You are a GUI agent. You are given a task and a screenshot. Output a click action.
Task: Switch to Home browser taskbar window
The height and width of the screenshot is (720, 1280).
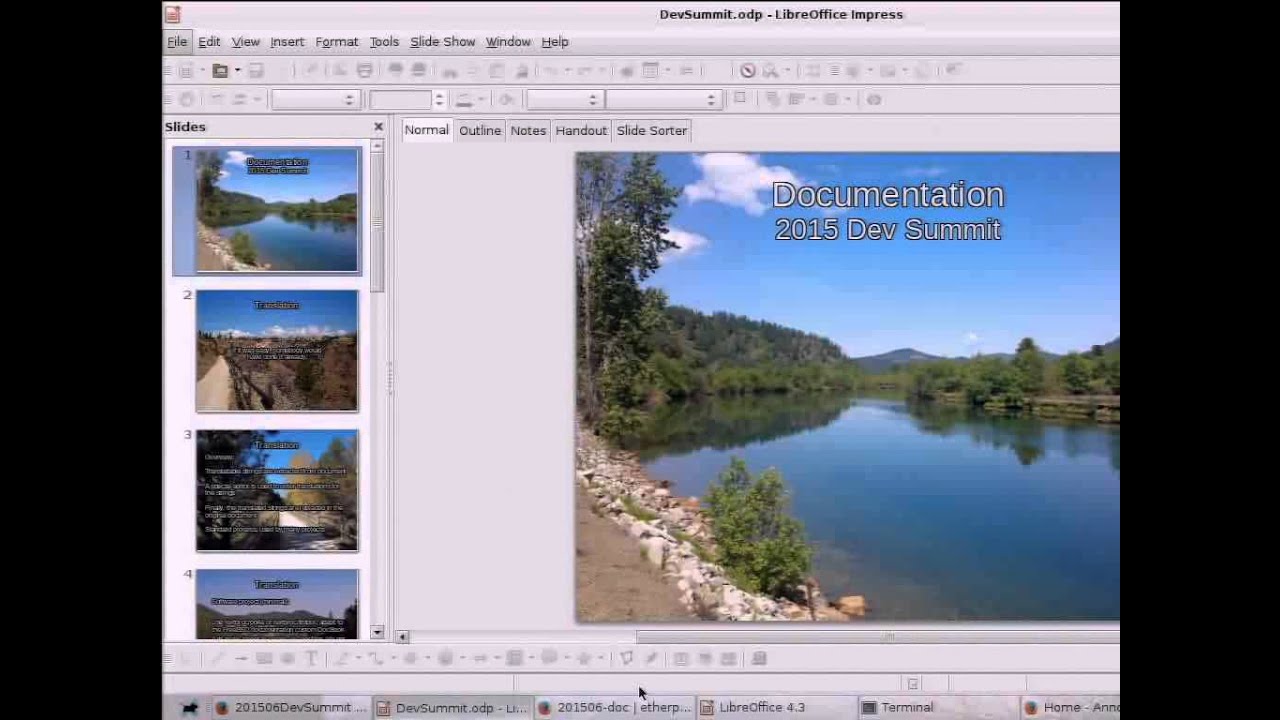click(x=1070, y=707)
